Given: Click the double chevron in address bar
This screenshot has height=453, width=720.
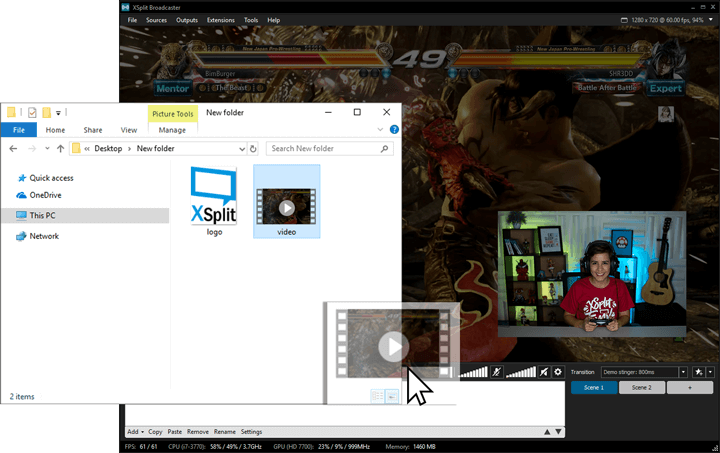Looking at the screenshot, I should (x=87, y=149).
